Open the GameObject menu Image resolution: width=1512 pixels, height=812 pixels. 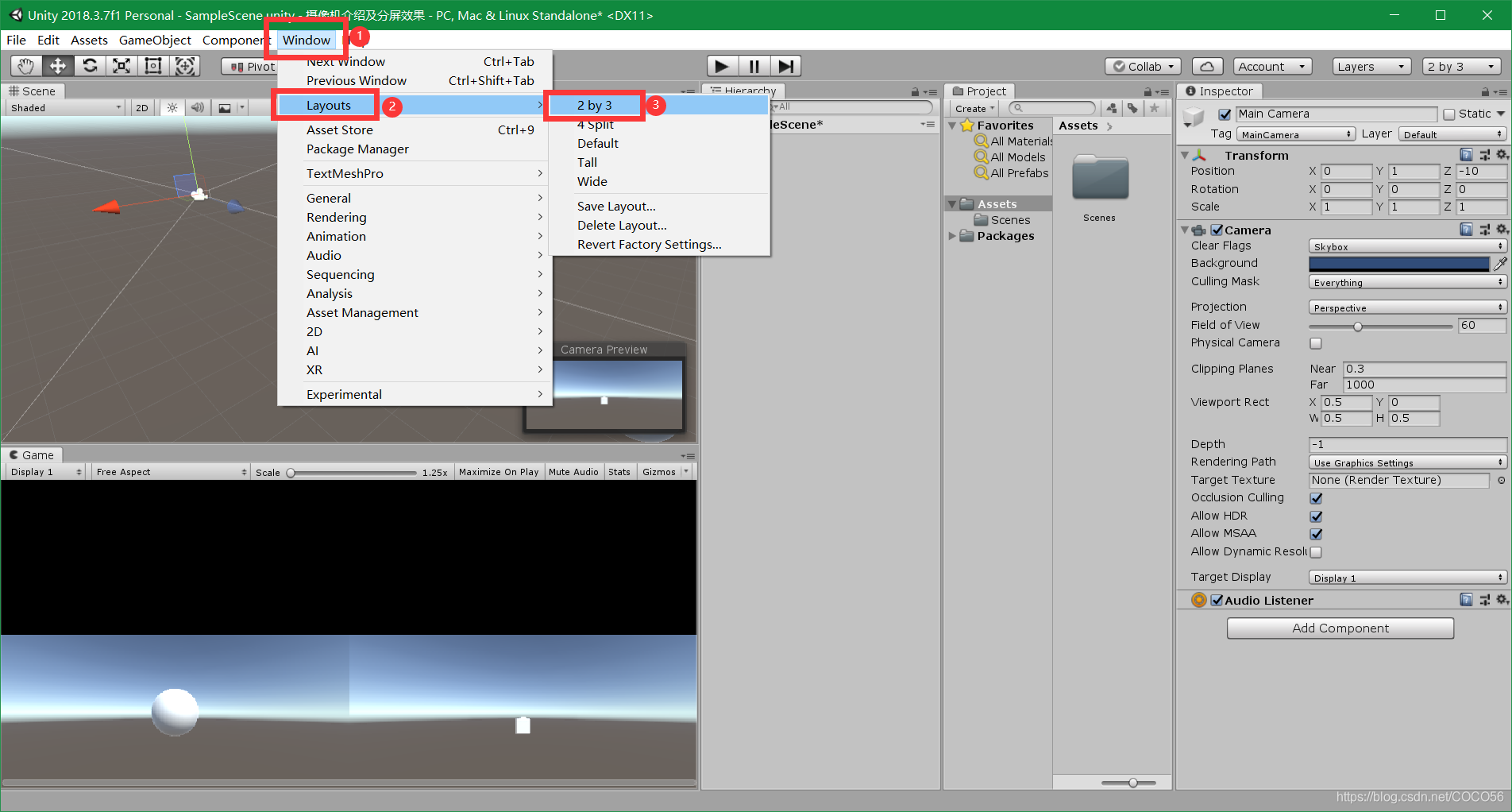[x=155, y=40]
